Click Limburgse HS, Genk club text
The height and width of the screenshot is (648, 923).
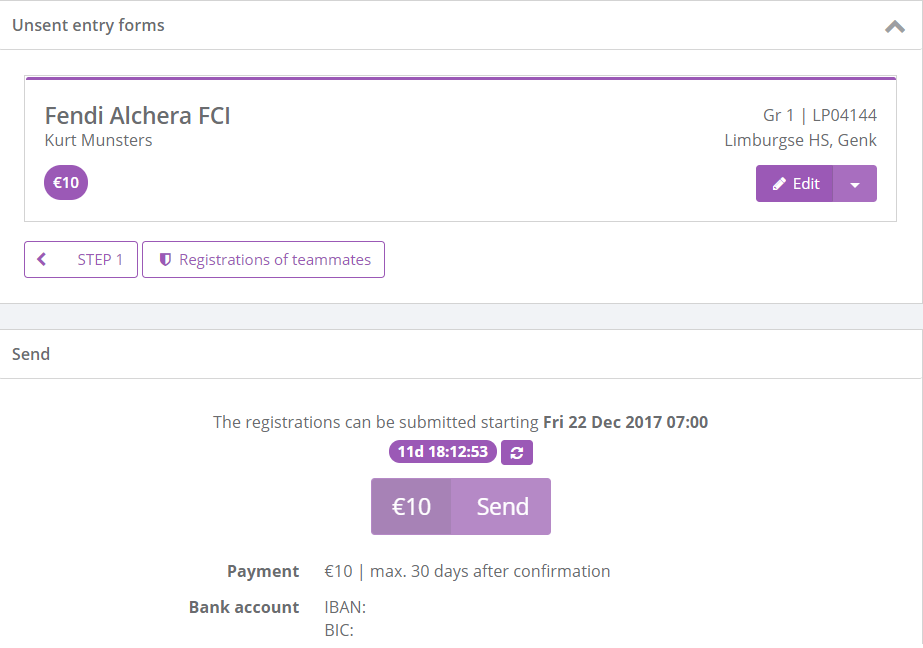click(x=800, y=141)
